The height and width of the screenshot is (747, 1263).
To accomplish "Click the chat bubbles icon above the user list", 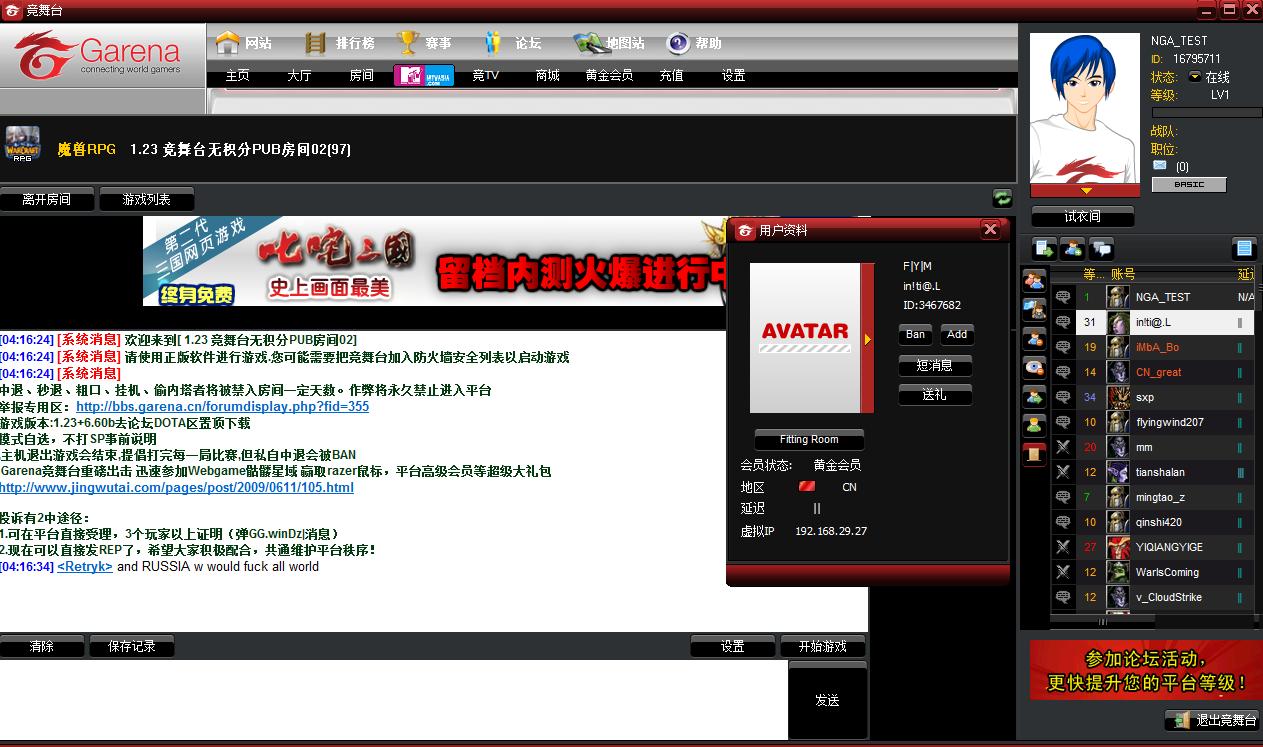I will tap(1101, 248).
